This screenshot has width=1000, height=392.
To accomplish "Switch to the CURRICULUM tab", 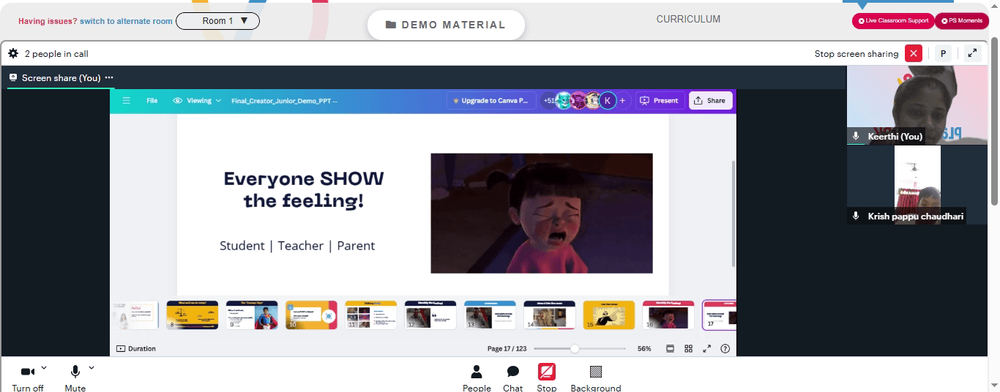I will [x=688, y=19].
